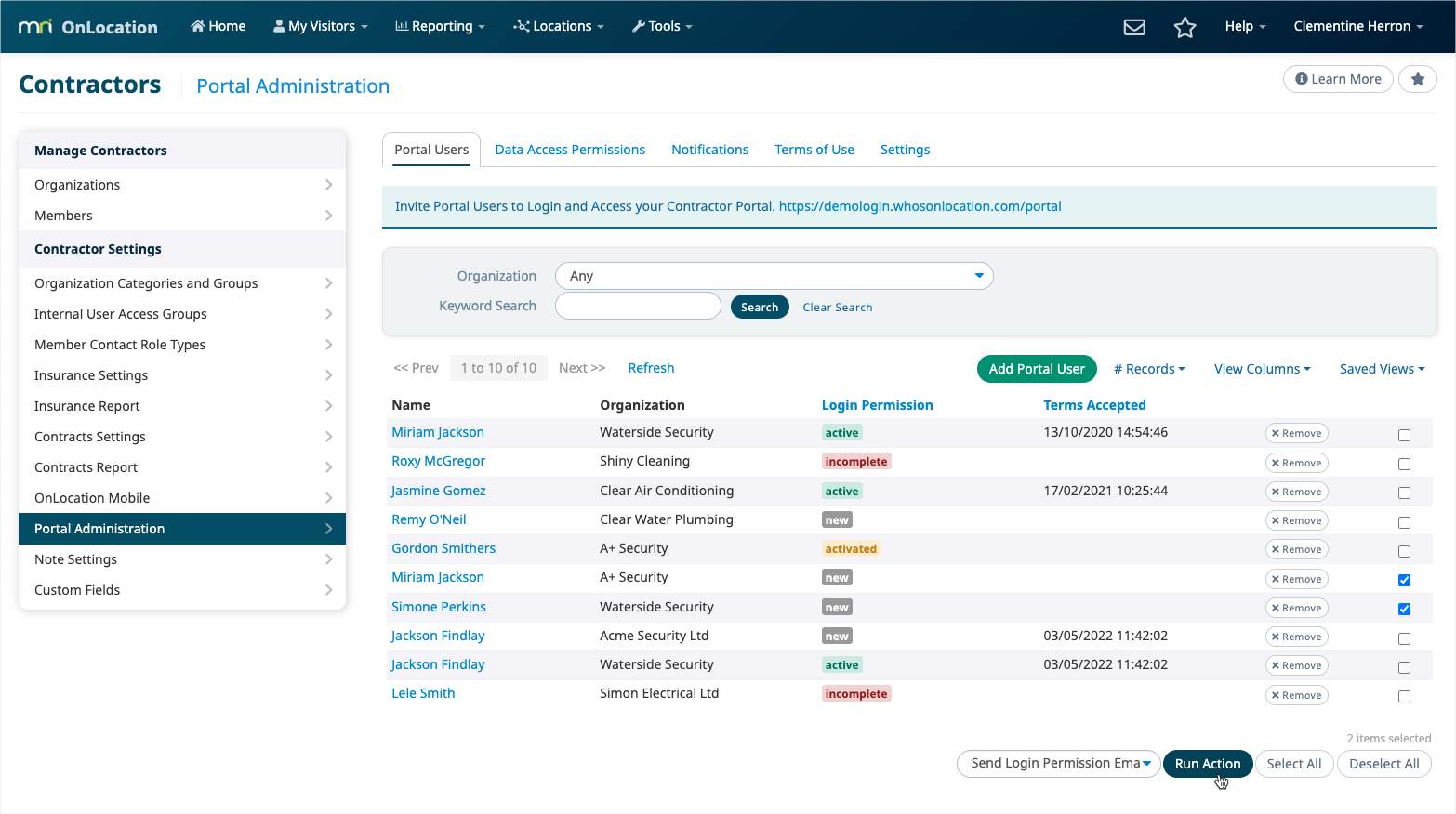The height and width of the screenshot is (814, 1456).
Task: Remove Jackson Findlay of Acme Security Ltd
Action: pyautogui.click(x=1296, y=637)
